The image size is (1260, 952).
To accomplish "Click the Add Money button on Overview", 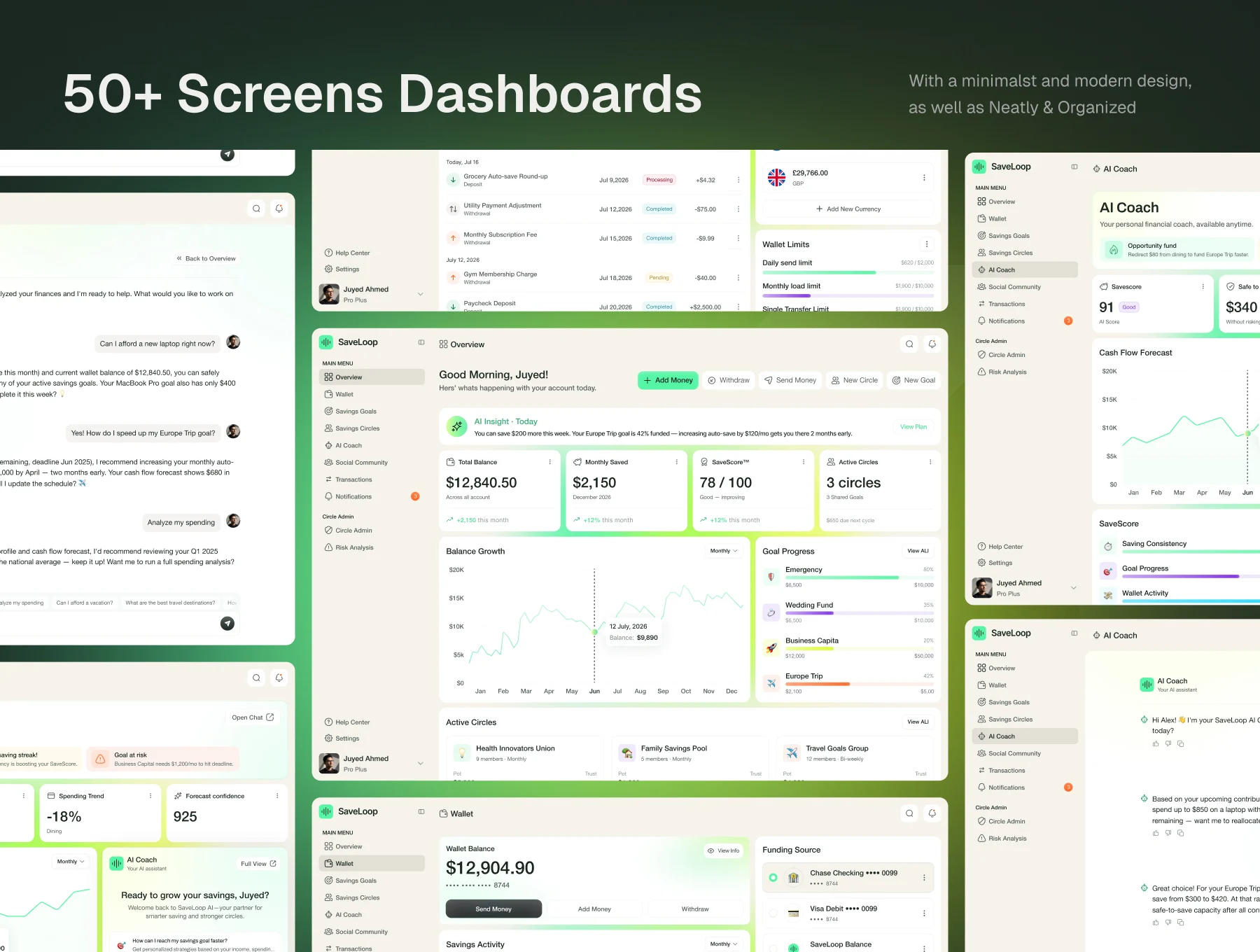I will pyautogui.click(x=668, y=380).
